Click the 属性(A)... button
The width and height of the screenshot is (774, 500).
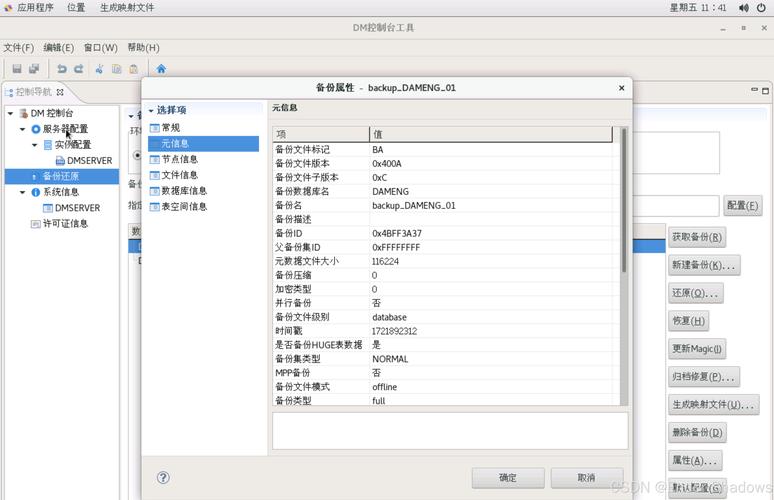pos(696,461)
